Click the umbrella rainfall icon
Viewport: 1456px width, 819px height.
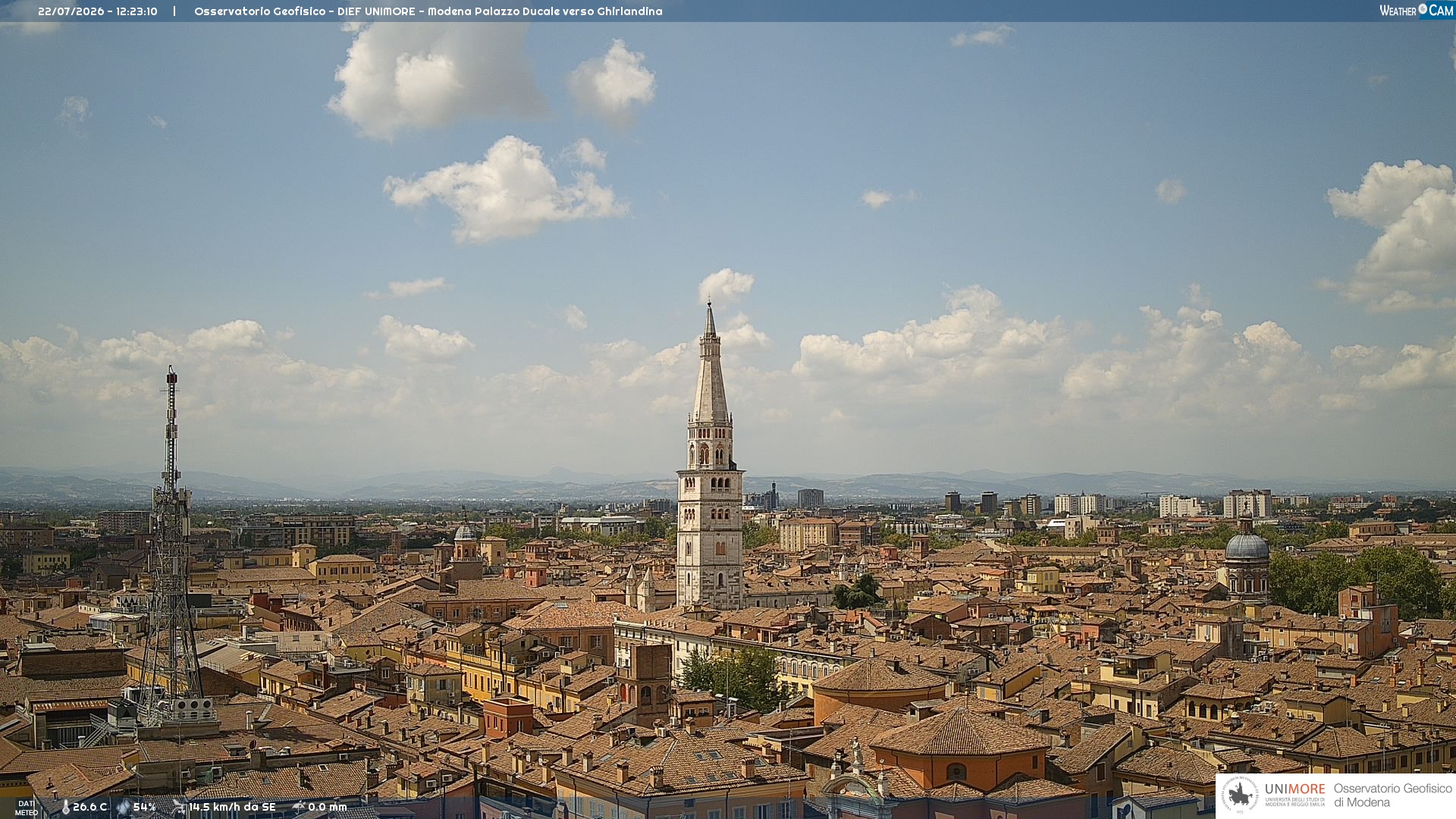click(x=298, y=807)
